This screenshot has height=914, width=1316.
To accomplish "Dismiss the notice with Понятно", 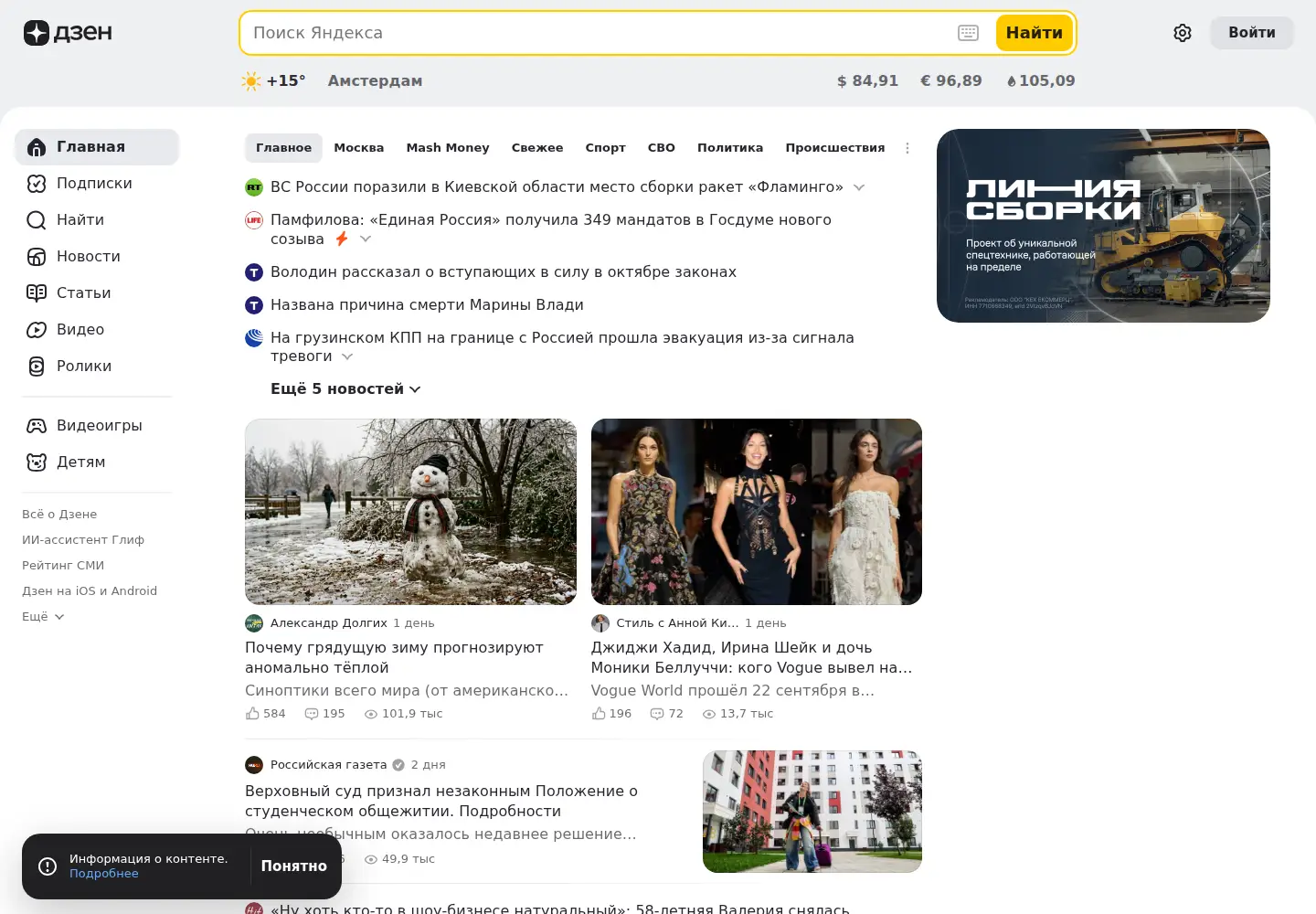I will pyautogui.click(x=294, y=866).
